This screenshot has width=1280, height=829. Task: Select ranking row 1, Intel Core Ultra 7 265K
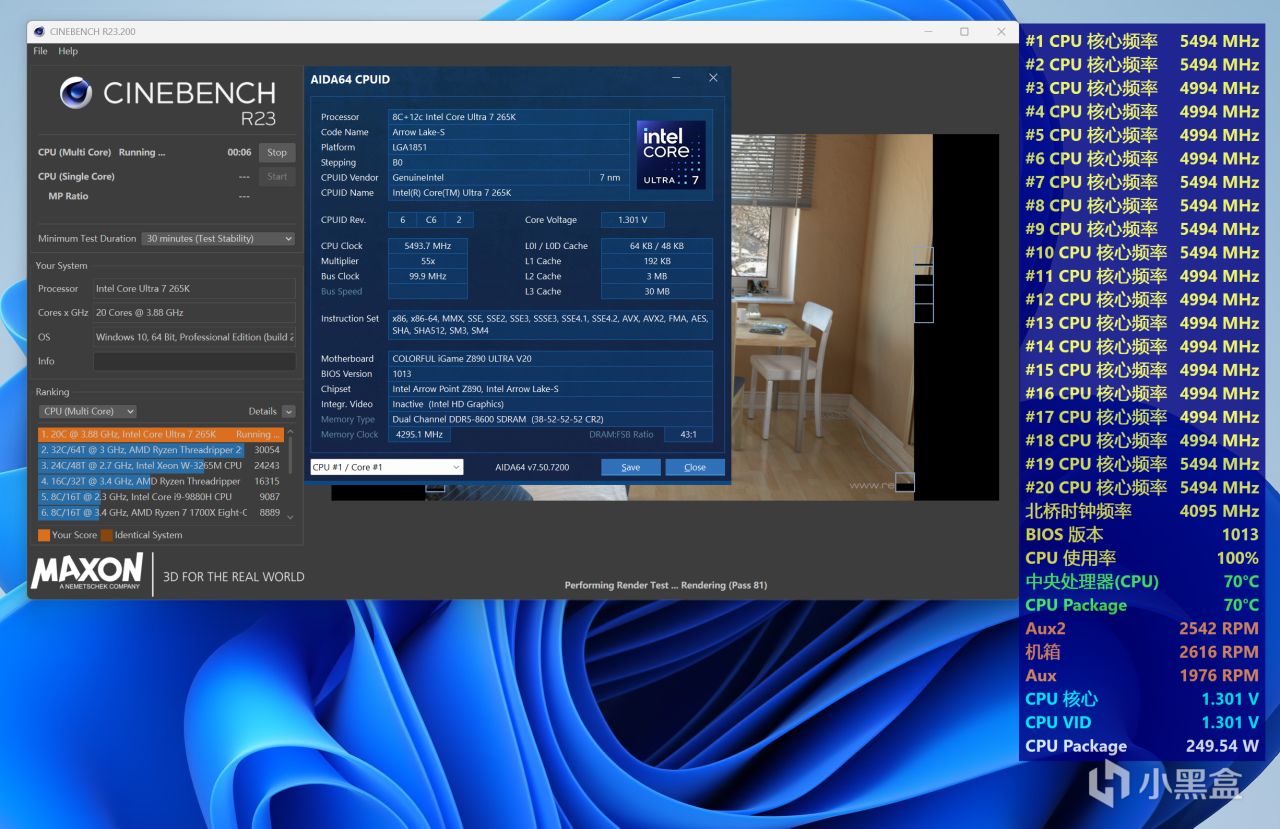161,435
